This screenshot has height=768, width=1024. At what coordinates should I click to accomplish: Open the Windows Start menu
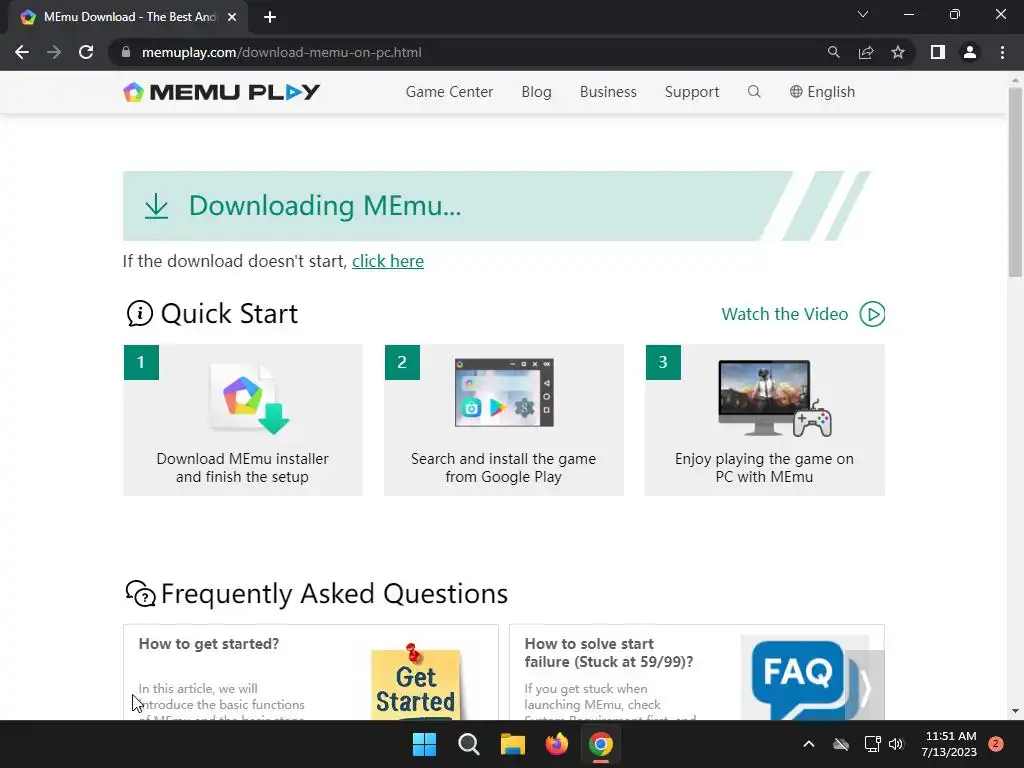[424, 744]
